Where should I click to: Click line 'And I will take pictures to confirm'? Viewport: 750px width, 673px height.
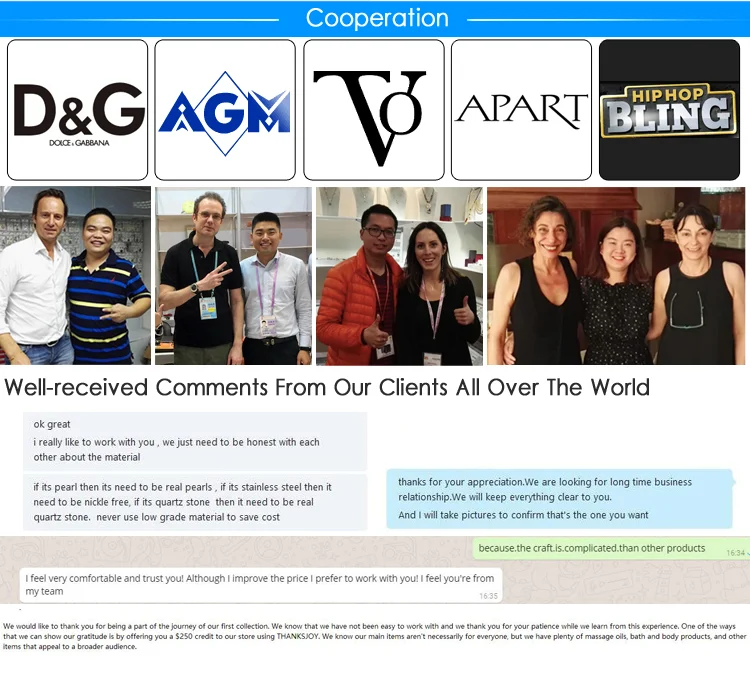pos(523,515)
